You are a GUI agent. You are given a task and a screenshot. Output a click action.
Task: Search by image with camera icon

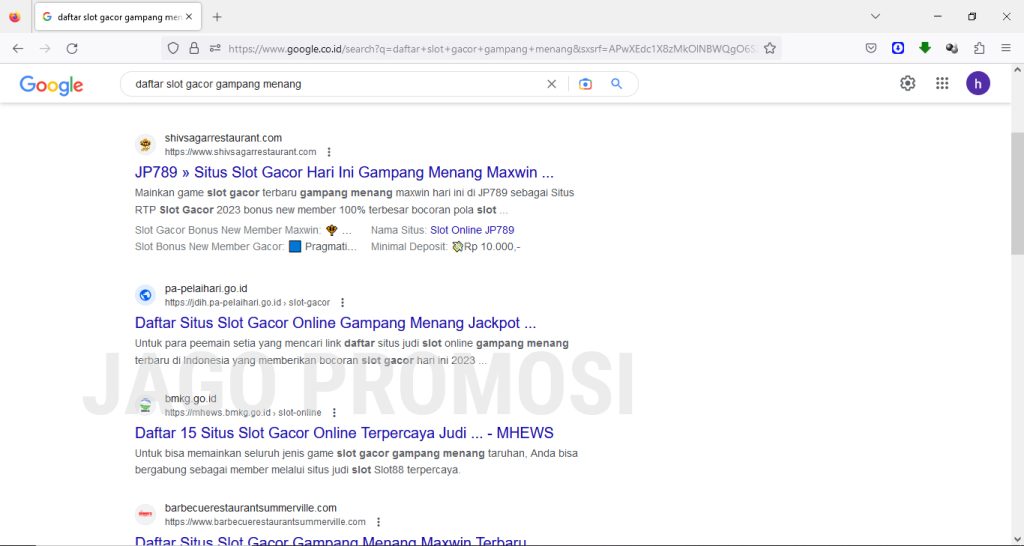(585, 84)
